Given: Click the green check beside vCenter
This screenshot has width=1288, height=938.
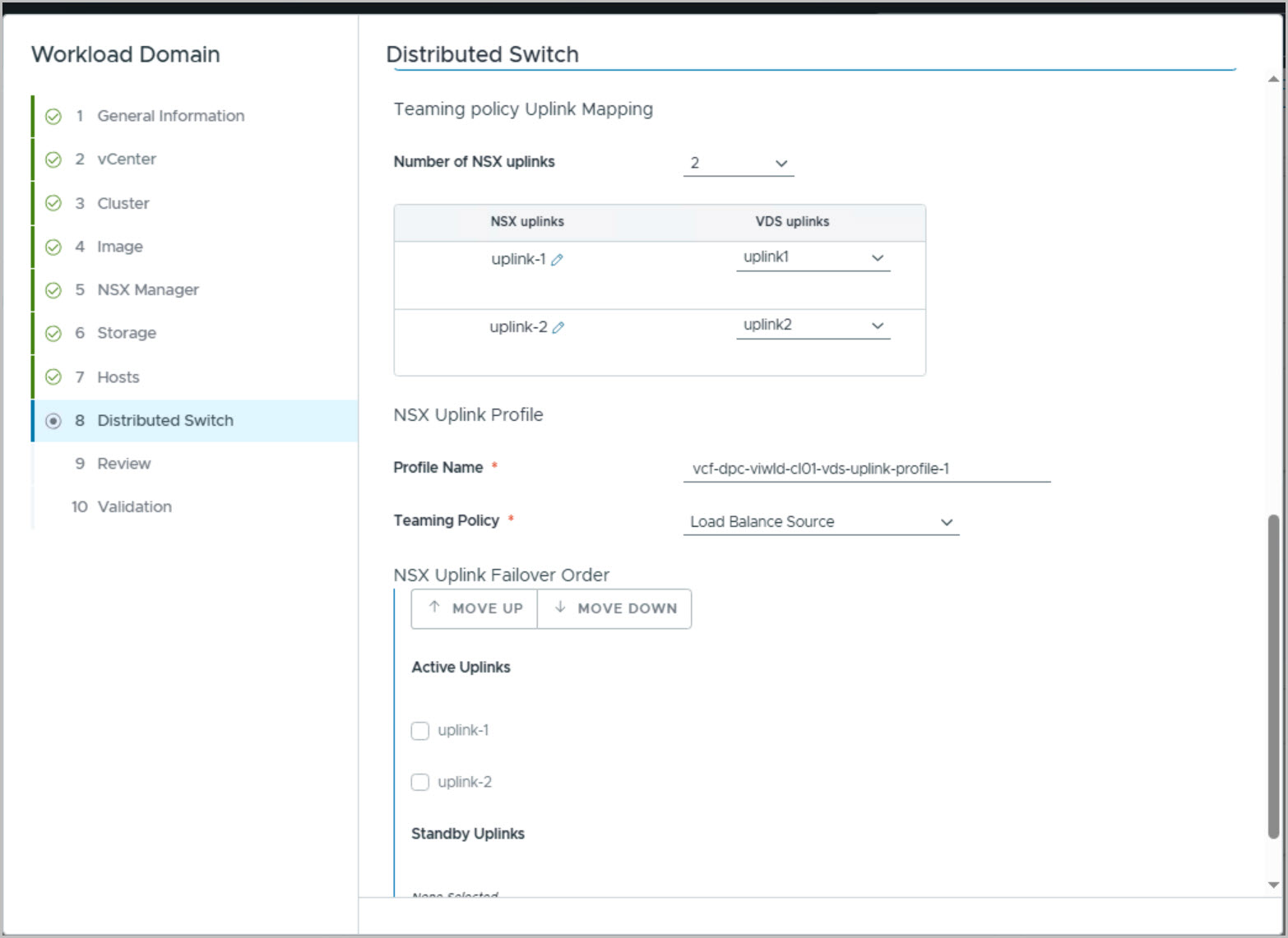Looking at the screenshot, I should [x=53, y=159].
